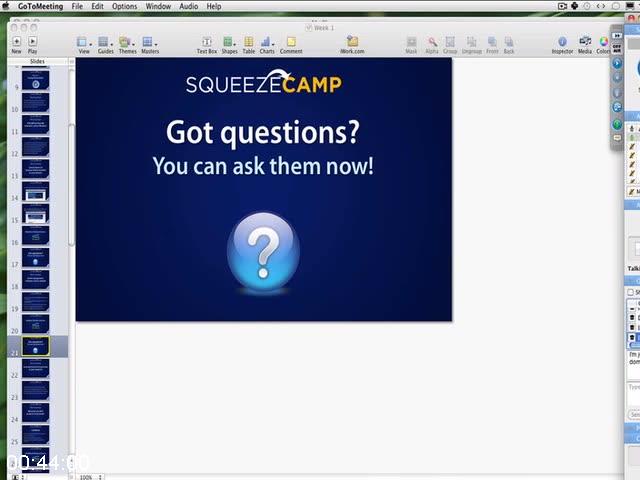
Task: Click the microphone icon on GoToMeeting grab tab
Action: click(x=617, y=93)
